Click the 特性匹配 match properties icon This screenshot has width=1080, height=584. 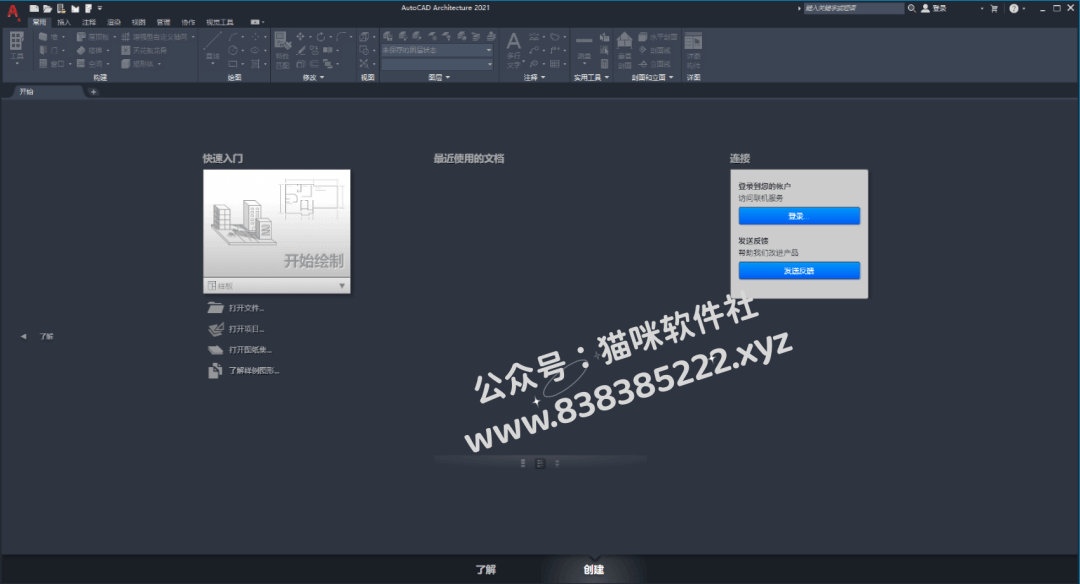(x=282, y=49)
